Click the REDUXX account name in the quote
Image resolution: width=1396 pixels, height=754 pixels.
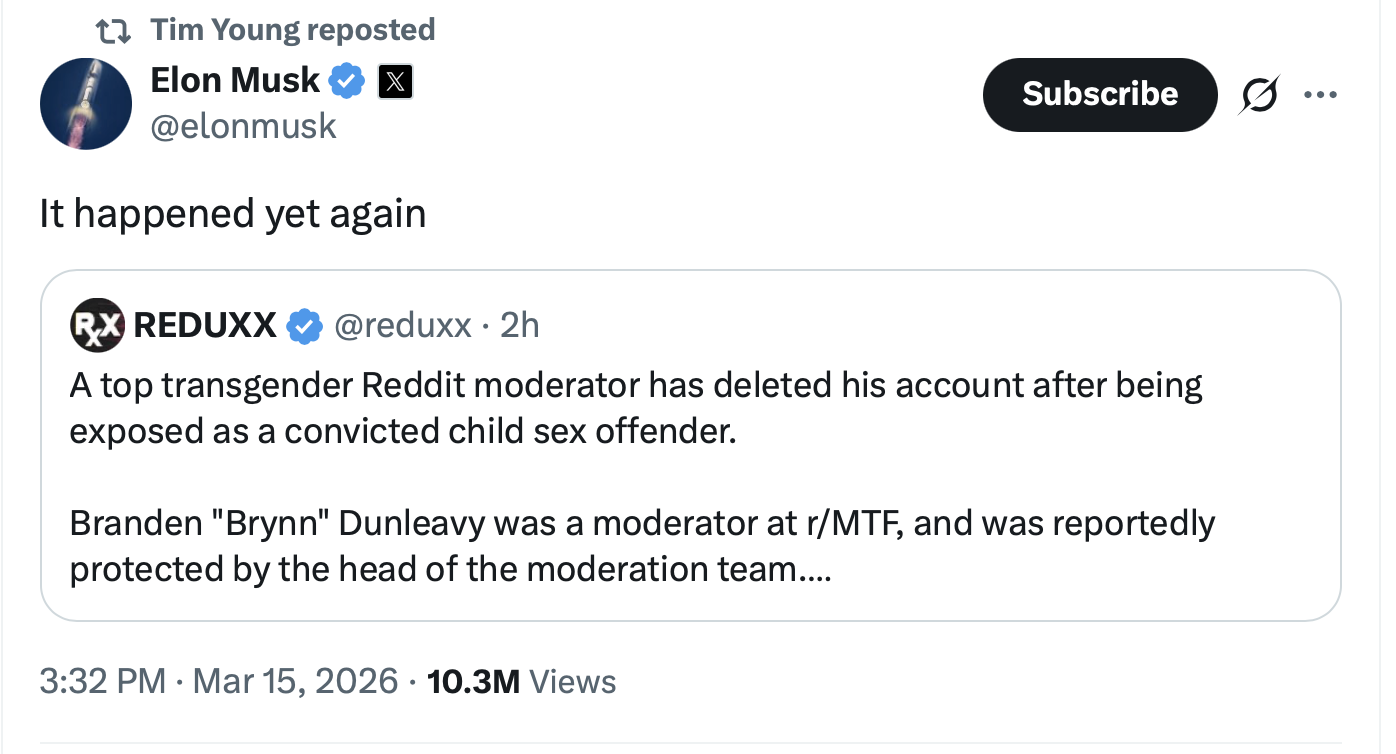coord(205,325)
